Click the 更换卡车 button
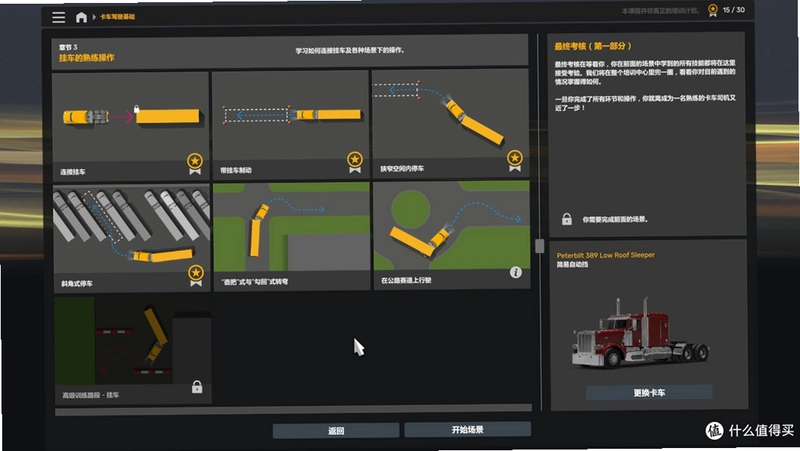800x451 pixels. [x=649, y=392]
